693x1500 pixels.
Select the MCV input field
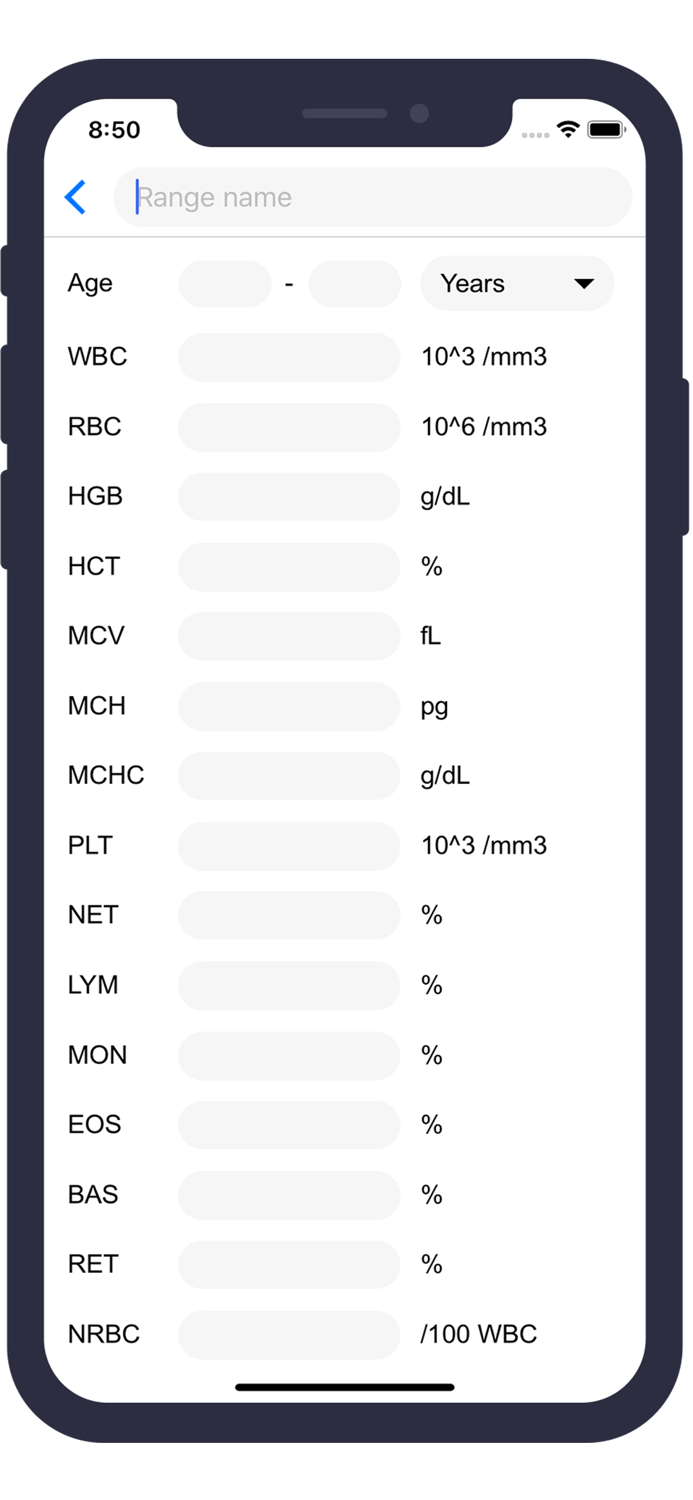288,636
